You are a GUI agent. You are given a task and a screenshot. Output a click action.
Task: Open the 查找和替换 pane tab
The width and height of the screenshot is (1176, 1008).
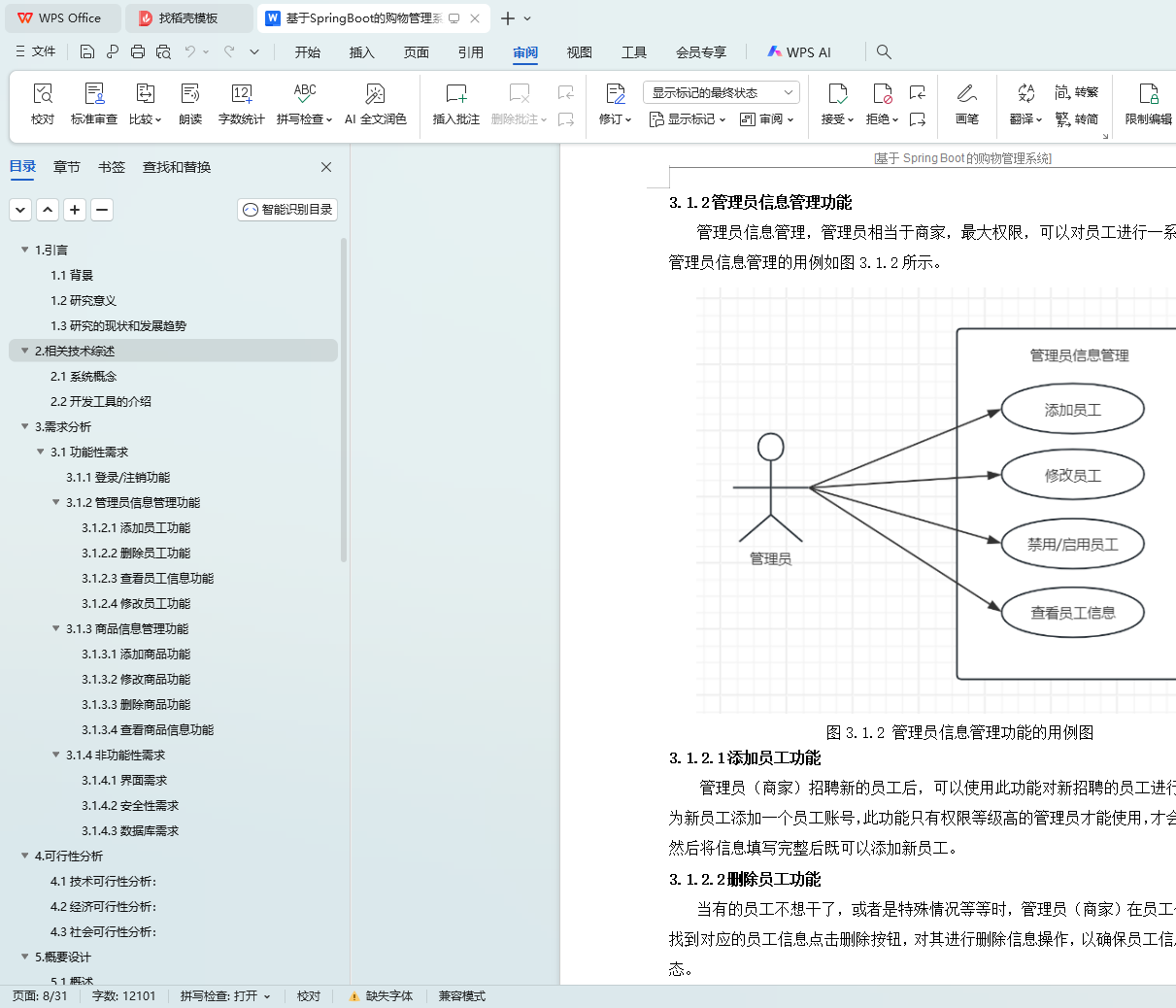coord(177,167)
